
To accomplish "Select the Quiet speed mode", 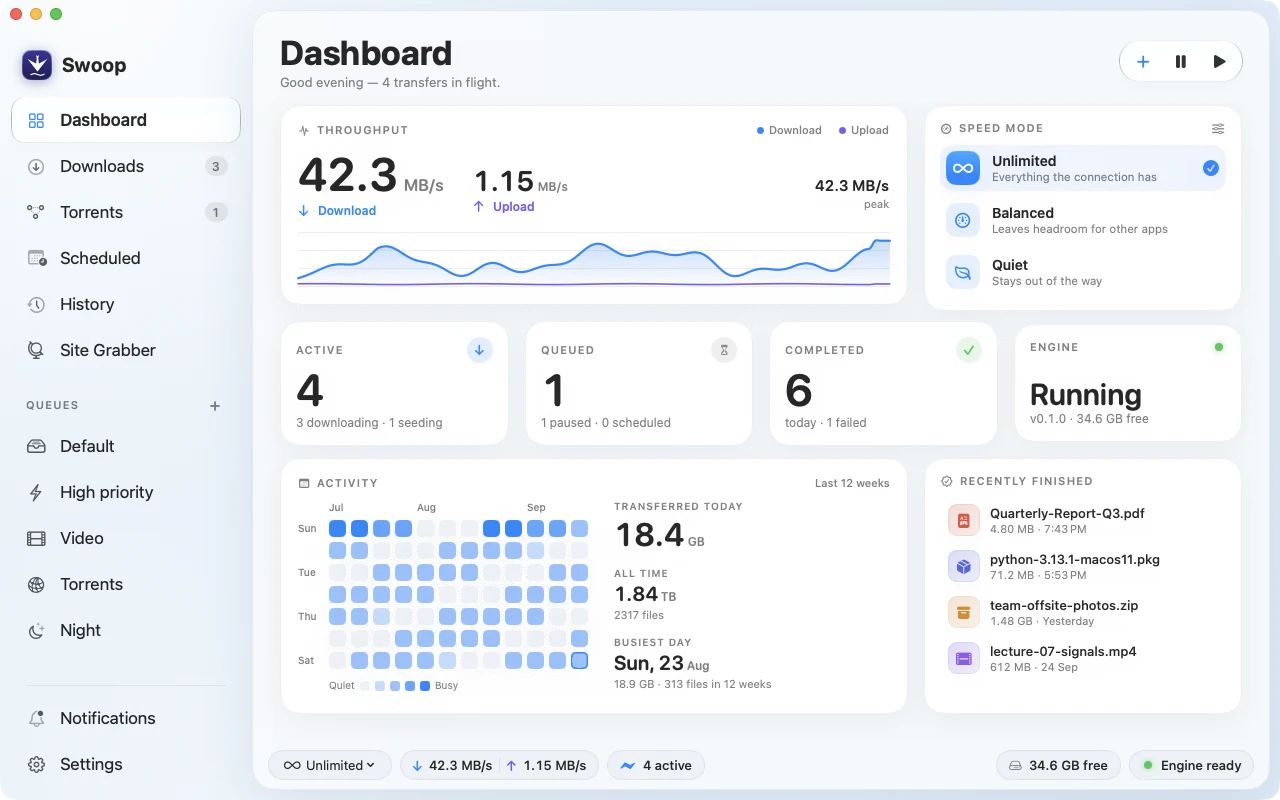I will point(1083,272).
